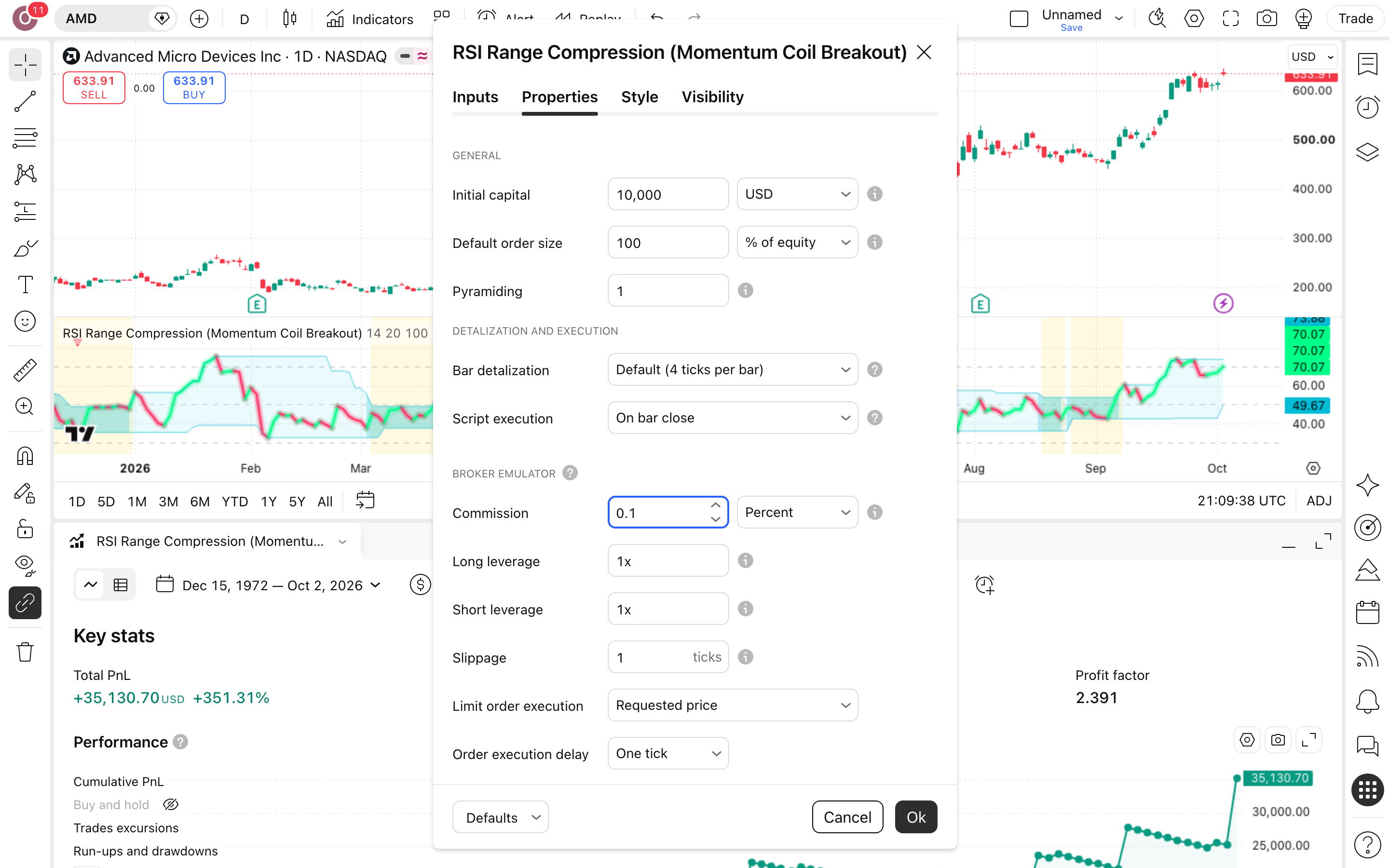The width and height of the screenshot is (1389, 868).
Task: Toggle lock all drawing tools
Action: 25,529
